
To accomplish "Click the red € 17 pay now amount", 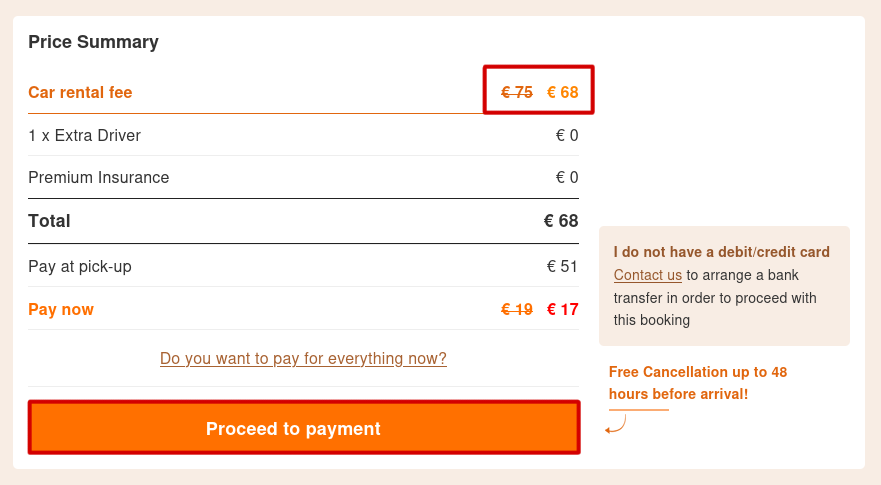I will click(x=562, y=309).
